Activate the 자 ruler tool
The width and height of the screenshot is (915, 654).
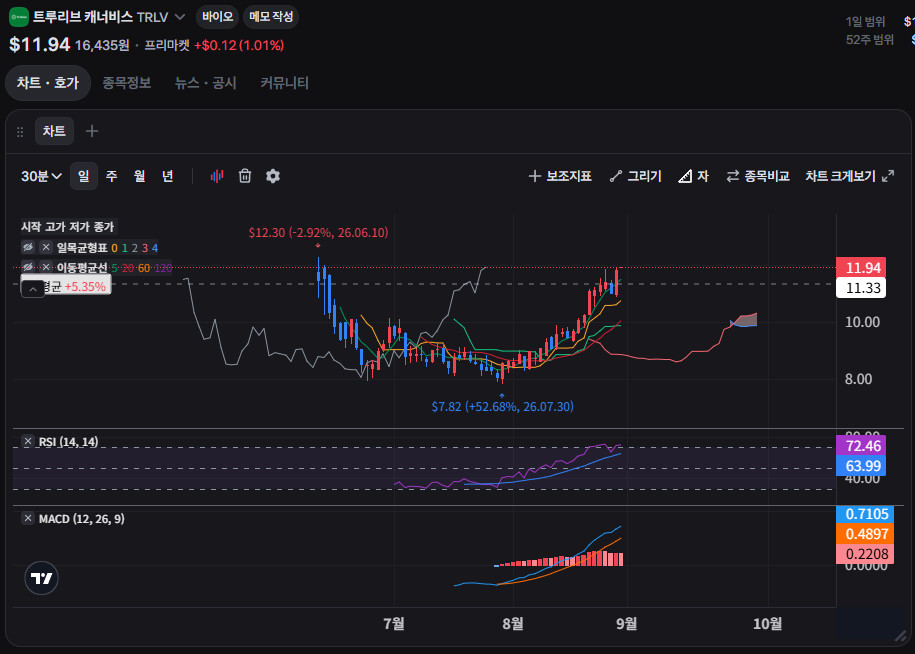pyautogui.click(x=694, y=176)
